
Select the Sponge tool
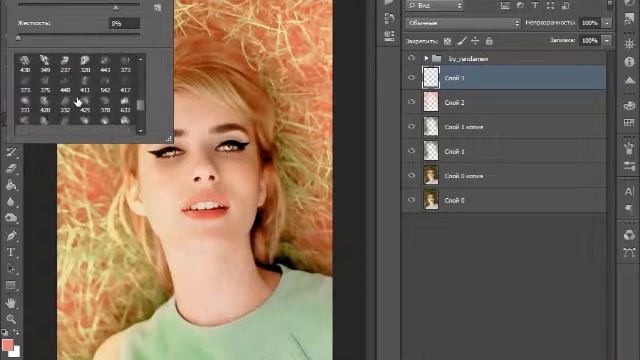(x=11, y=218)
